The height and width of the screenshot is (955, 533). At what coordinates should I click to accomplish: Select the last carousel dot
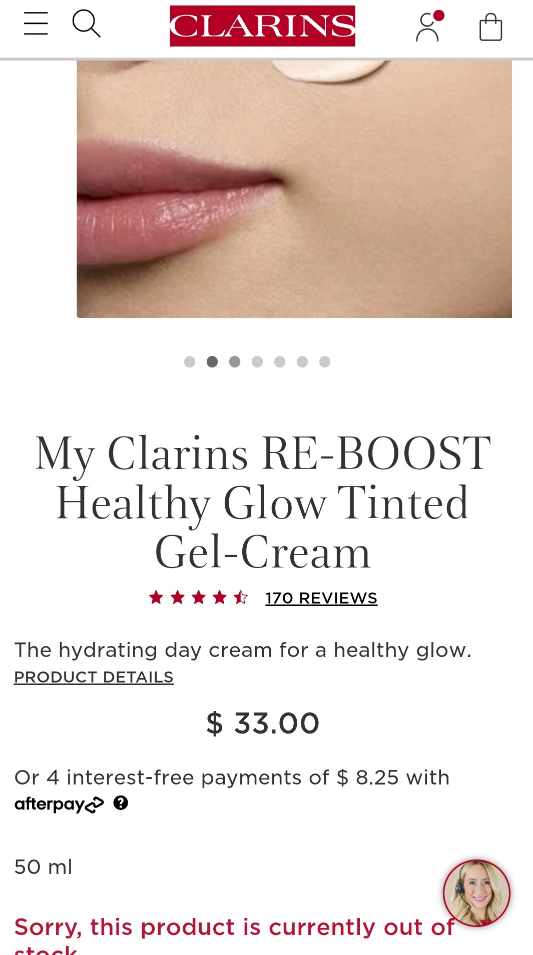[x=325, y=362]
